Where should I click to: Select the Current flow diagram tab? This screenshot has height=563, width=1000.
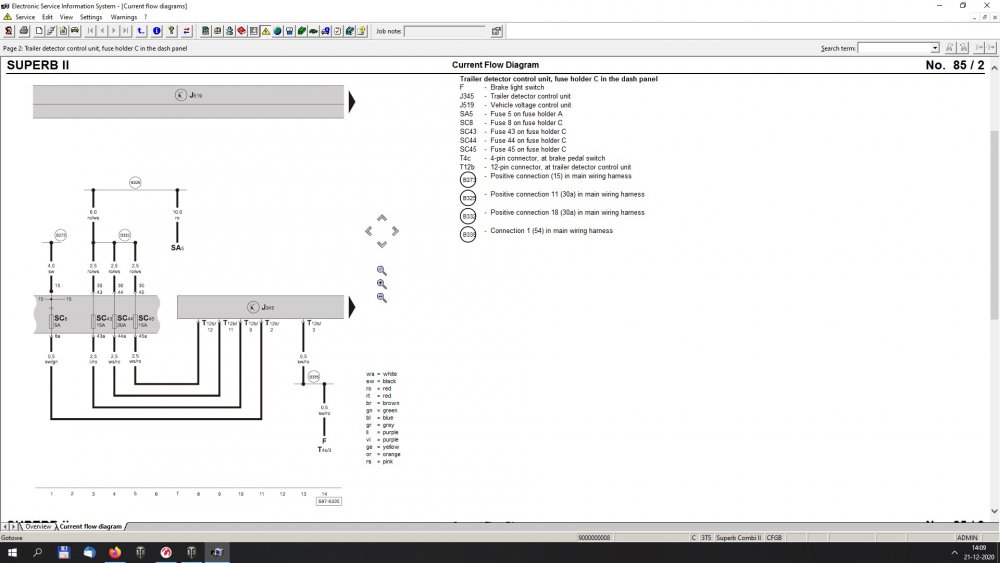tap(91, 527)
